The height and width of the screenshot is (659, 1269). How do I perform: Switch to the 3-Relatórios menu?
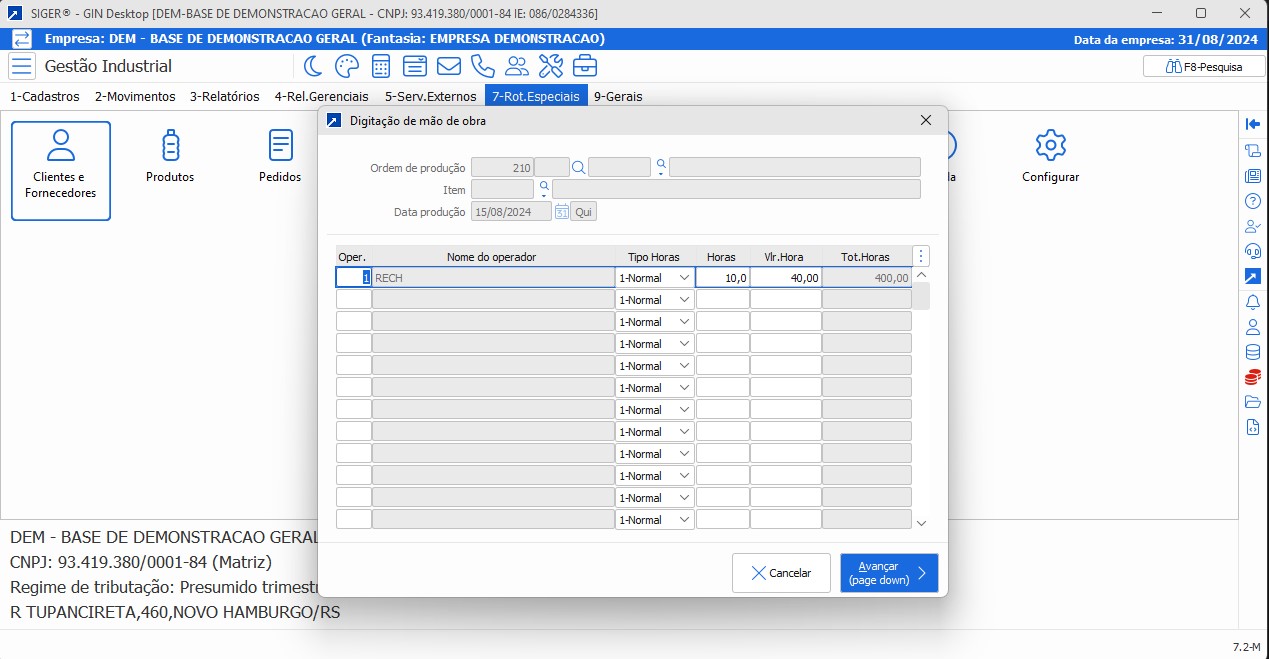point(225,96)
